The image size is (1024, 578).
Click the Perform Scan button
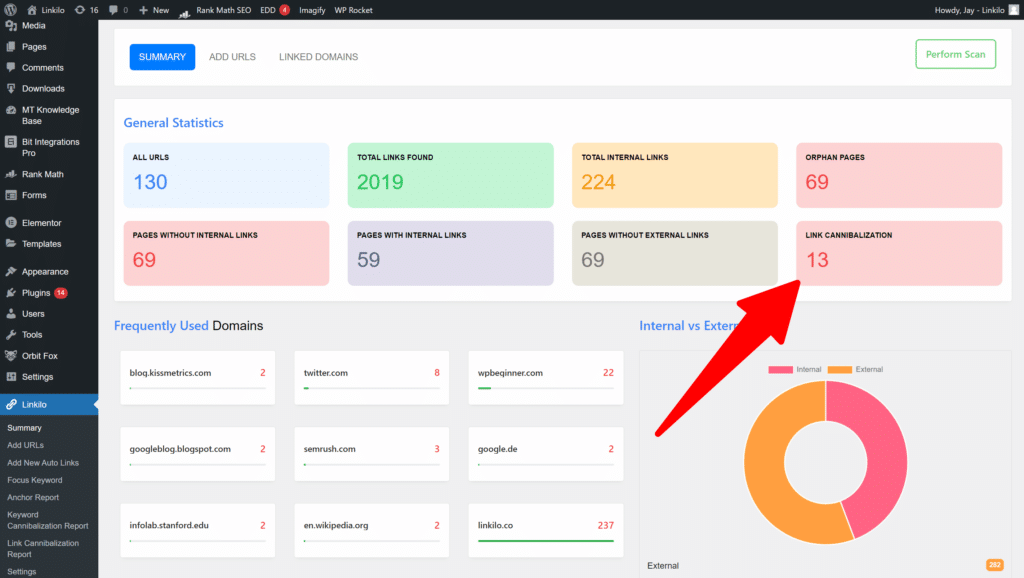955,54
